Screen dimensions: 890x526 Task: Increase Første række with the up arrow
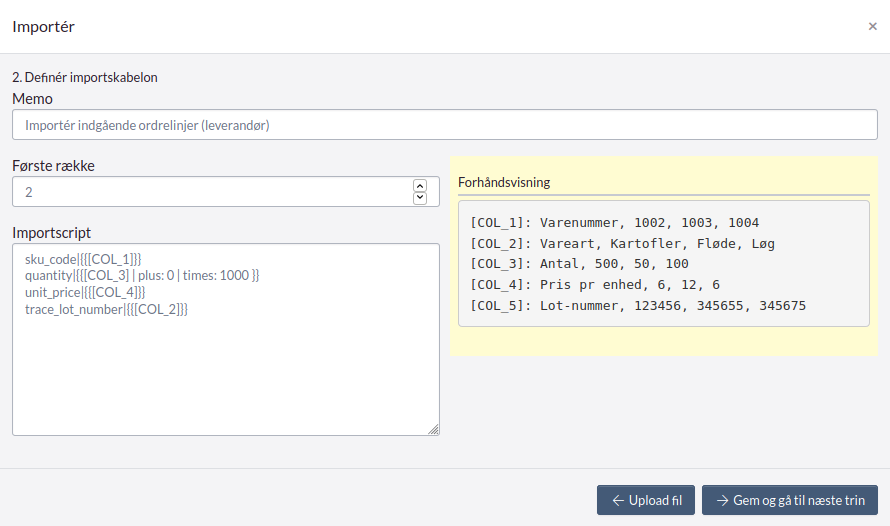coord(420,185)
